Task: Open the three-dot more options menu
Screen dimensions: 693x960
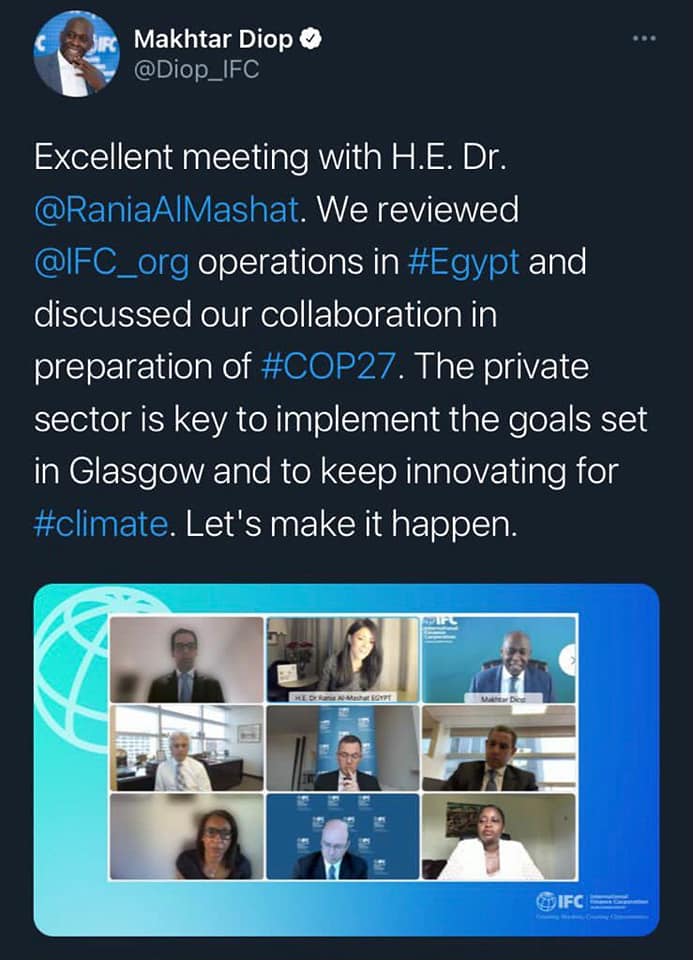Action: coord(645,40)
